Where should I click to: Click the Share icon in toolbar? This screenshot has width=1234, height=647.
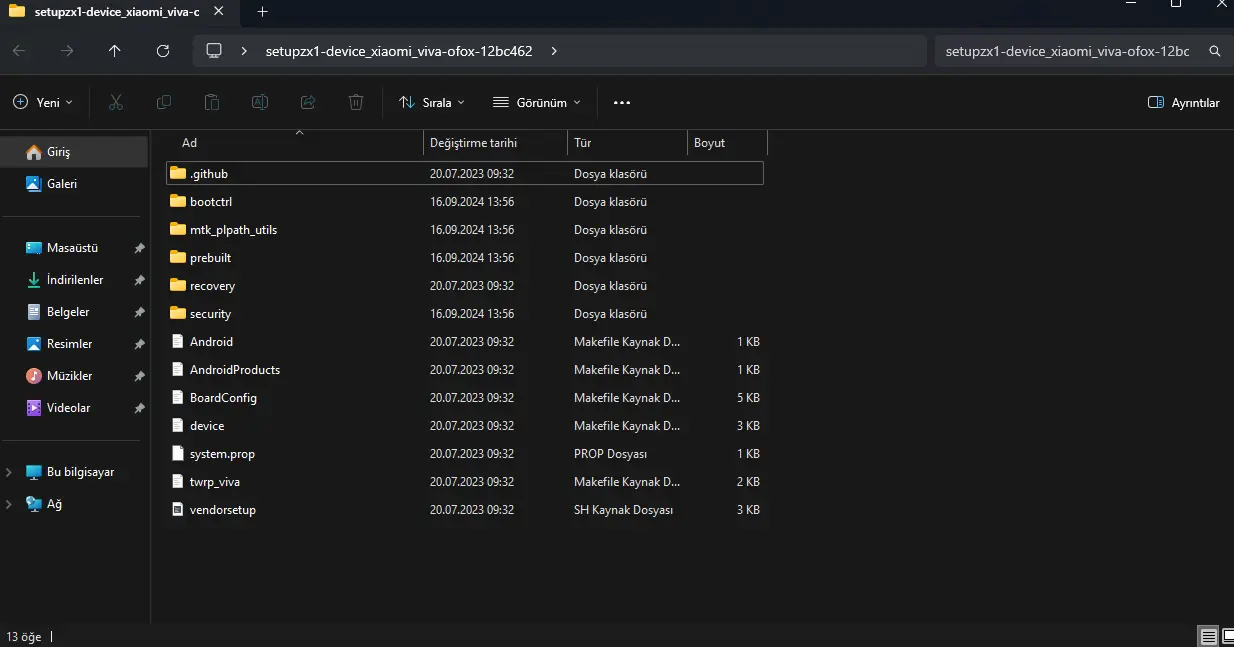click(x=308, y=102)
